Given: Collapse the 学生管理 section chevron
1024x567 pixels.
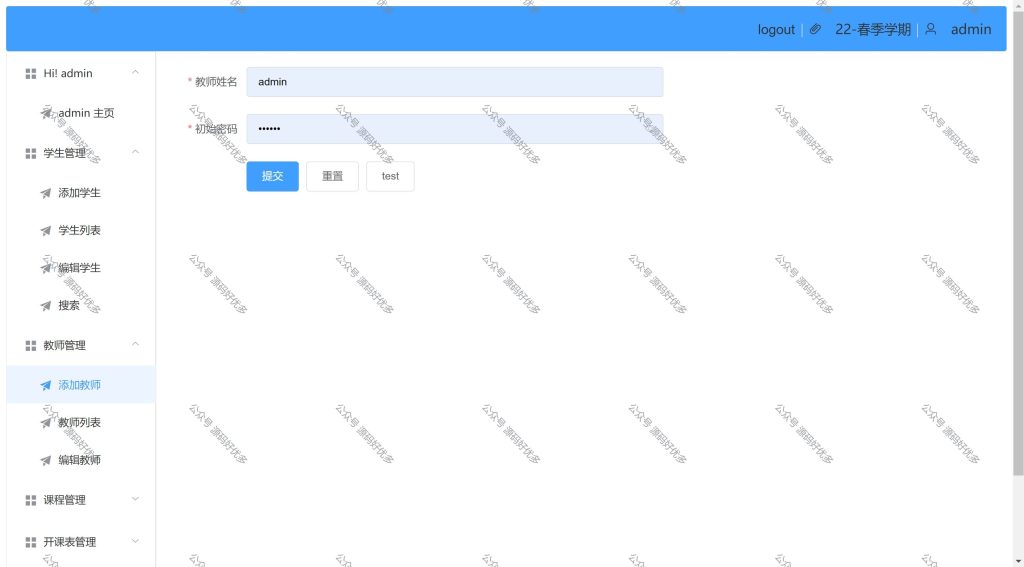Looking at the screenshot, I should (135, 152).
